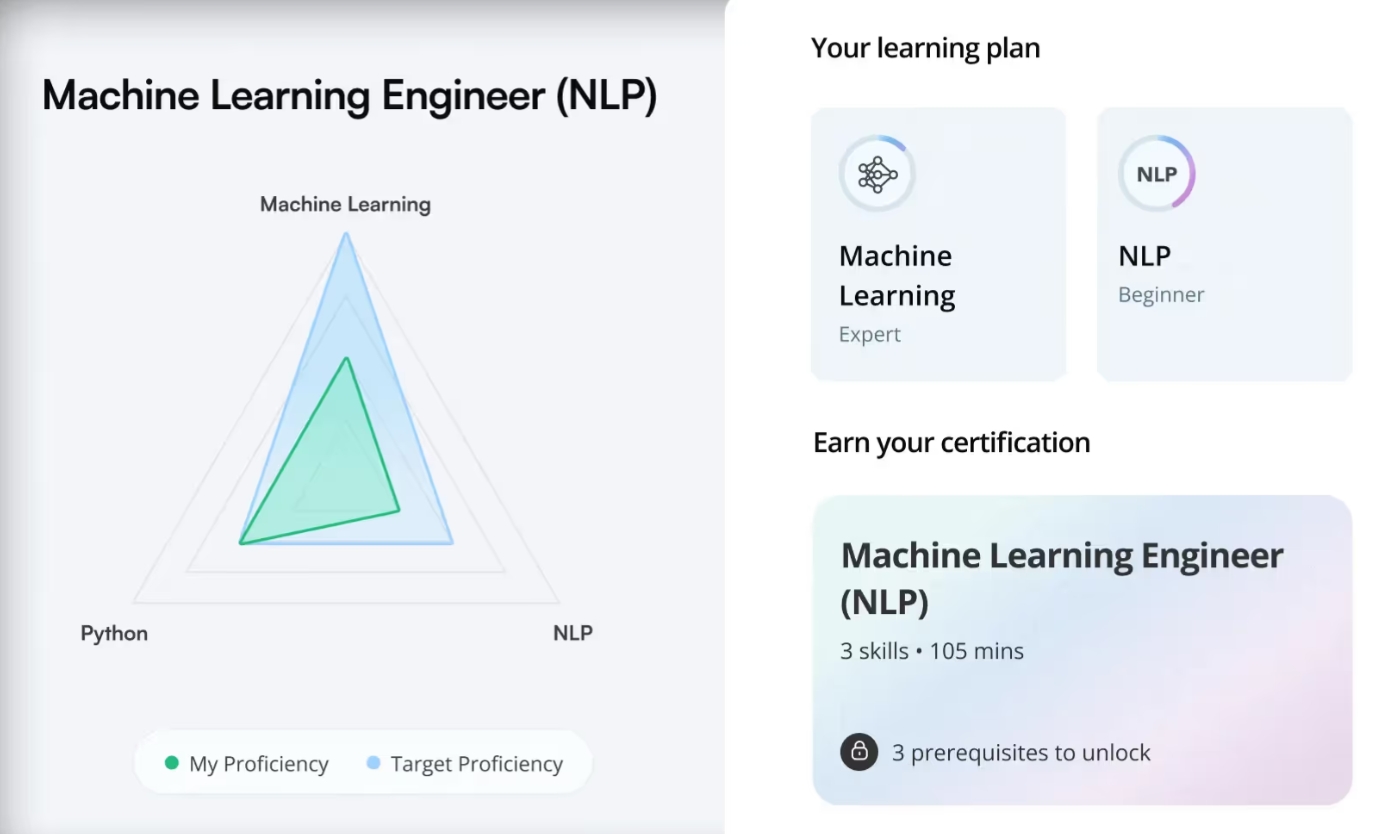Screen dimensions: 1394x834
Task: Click the "3 skills • 105 mins" details
Action: pyautogui.click(x=932, y=651)
